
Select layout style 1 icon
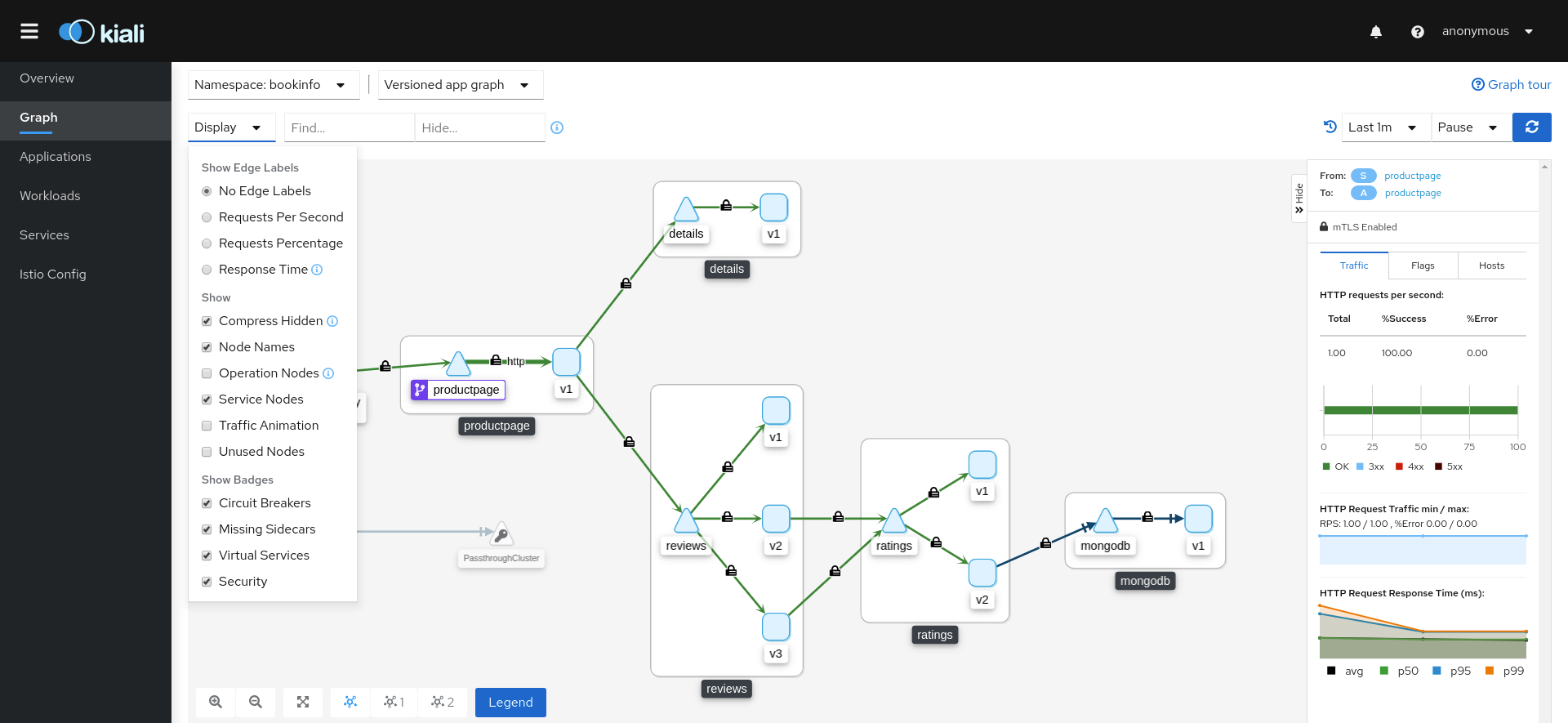pos(394,702)
